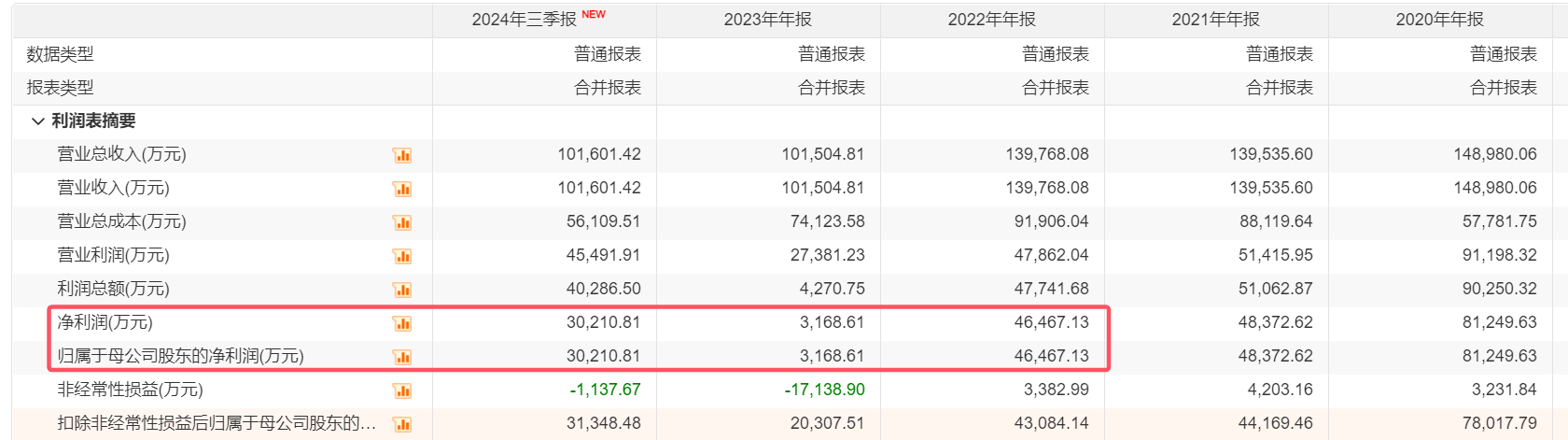Select the 2024年三季报 column header
Viewport: 1568px width, 440px height.
tap(525, 20)
